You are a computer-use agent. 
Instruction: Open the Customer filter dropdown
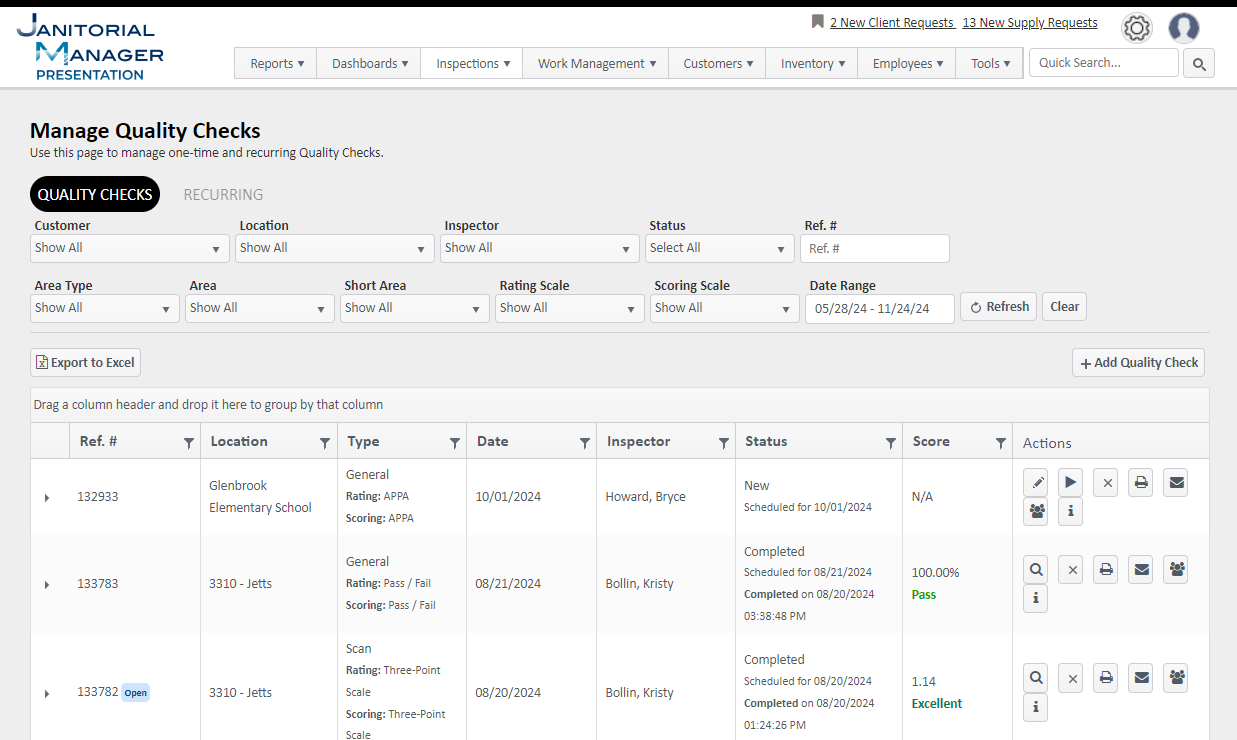[x=131, y=249]
